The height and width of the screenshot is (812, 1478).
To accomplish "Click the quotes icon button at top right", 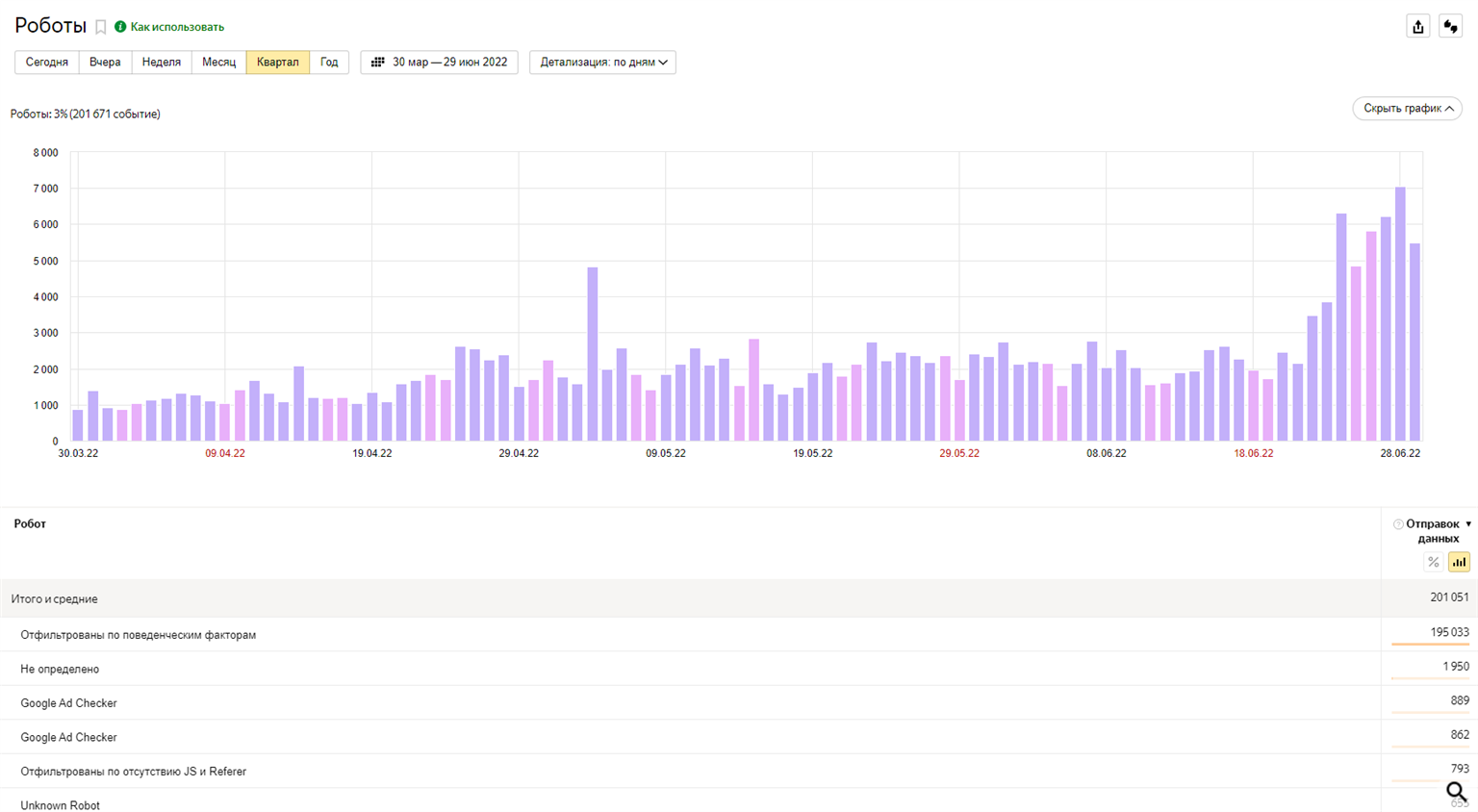I will (1450, 27).
